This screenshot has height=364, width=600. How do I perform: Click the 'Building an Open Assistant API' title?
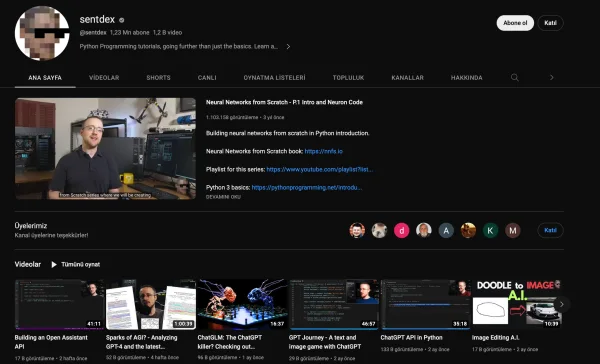coord(51,342)
